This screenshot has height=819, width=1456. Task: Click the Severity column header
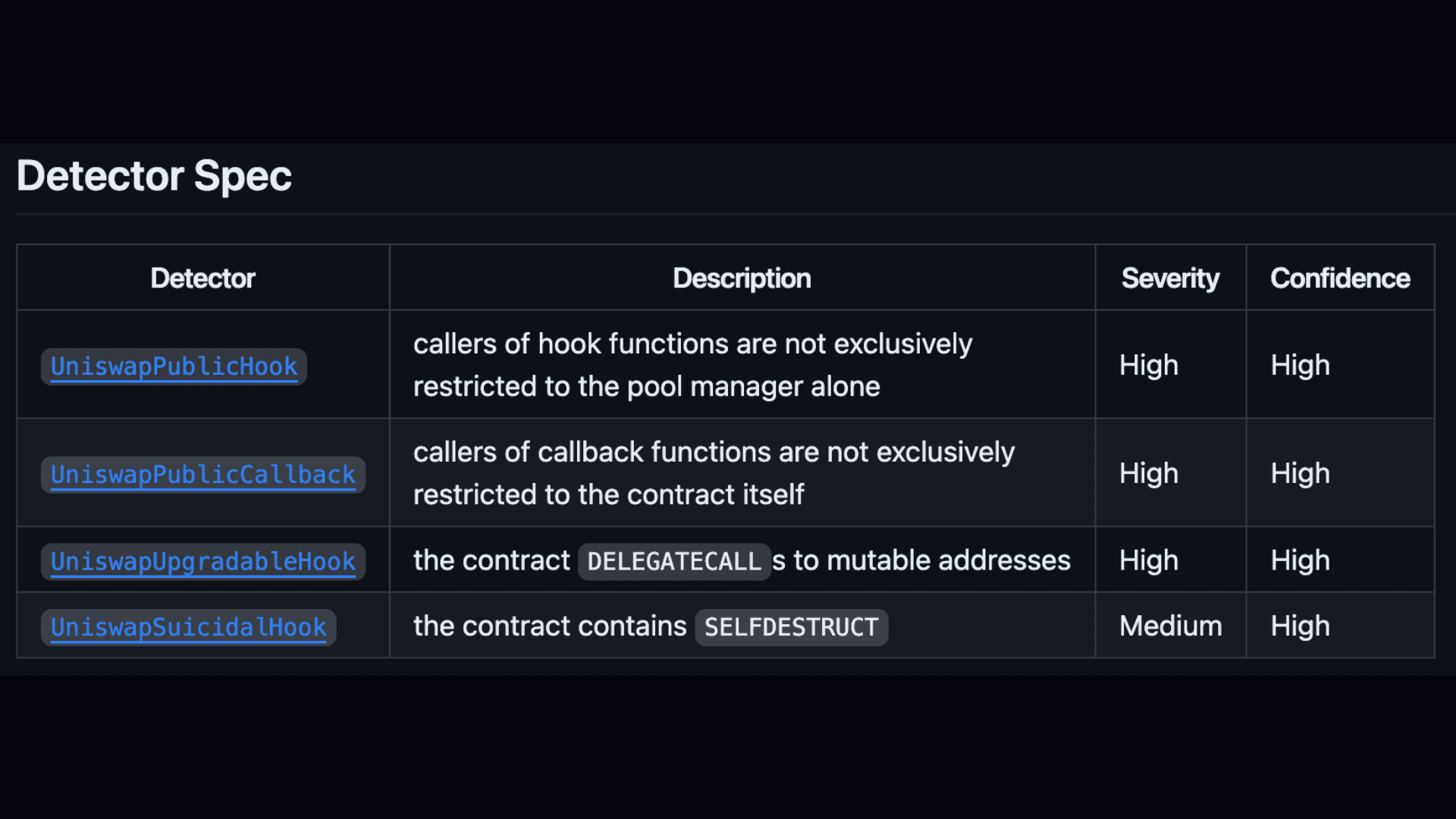point(1170,278)
